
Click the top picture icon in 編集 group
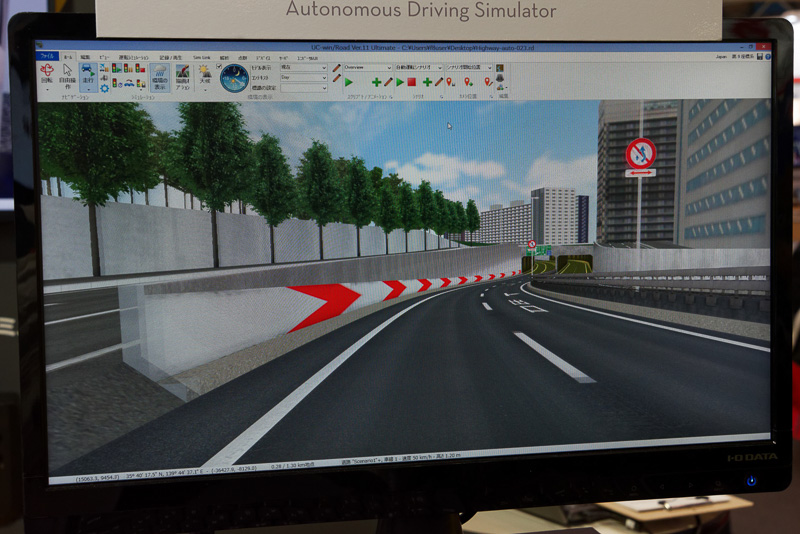[x=500, y=68]
